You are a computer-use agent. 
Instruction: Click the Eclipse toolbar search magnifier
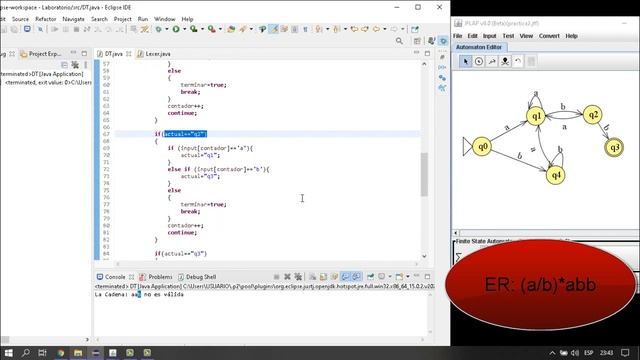(x=399, y=41)
